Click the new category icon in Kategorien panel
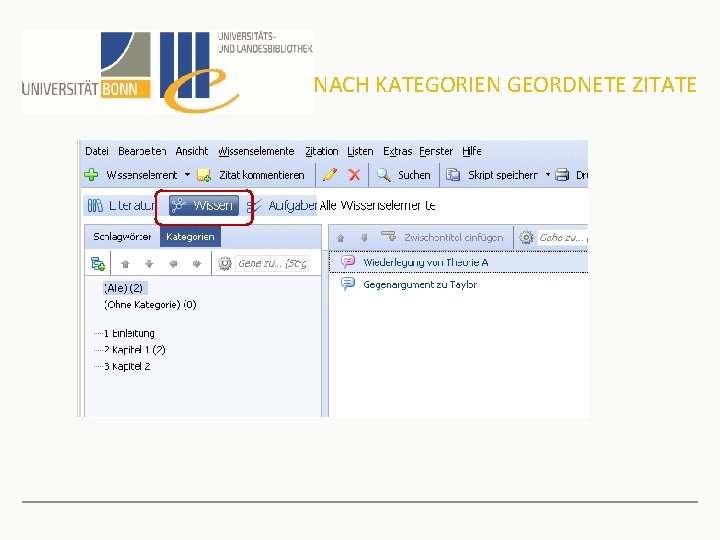 [97, 264]
